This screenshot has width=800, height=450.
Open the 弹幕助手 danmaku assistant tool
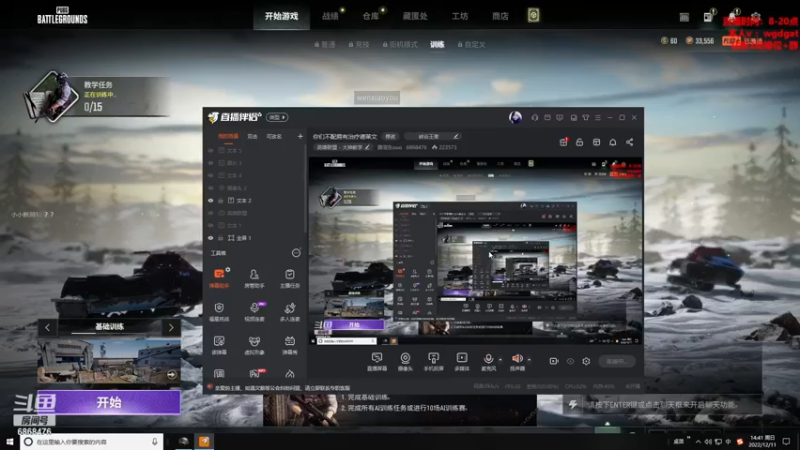point(219,278)
